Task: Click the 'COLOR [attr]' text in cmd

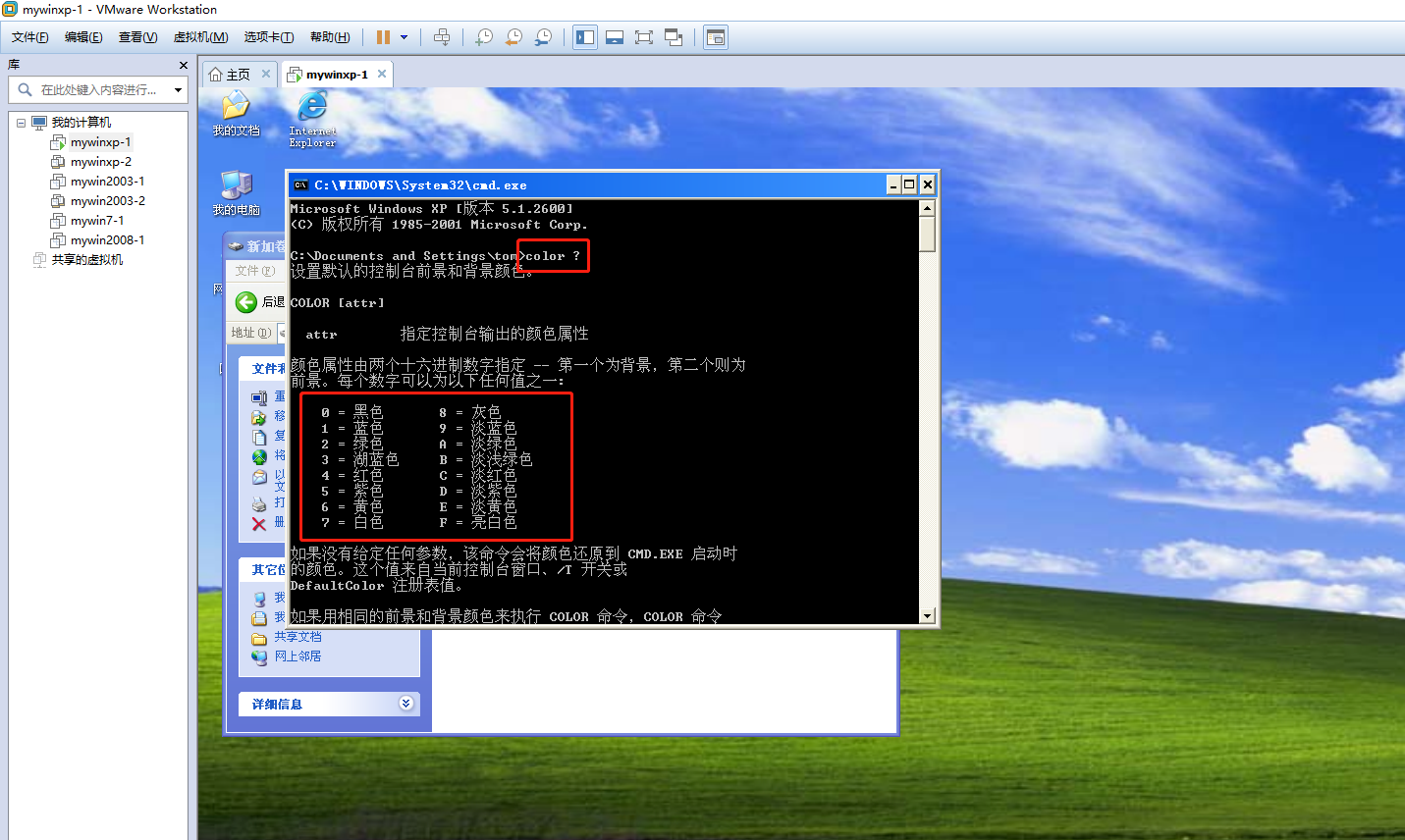Action: (338, 303)
